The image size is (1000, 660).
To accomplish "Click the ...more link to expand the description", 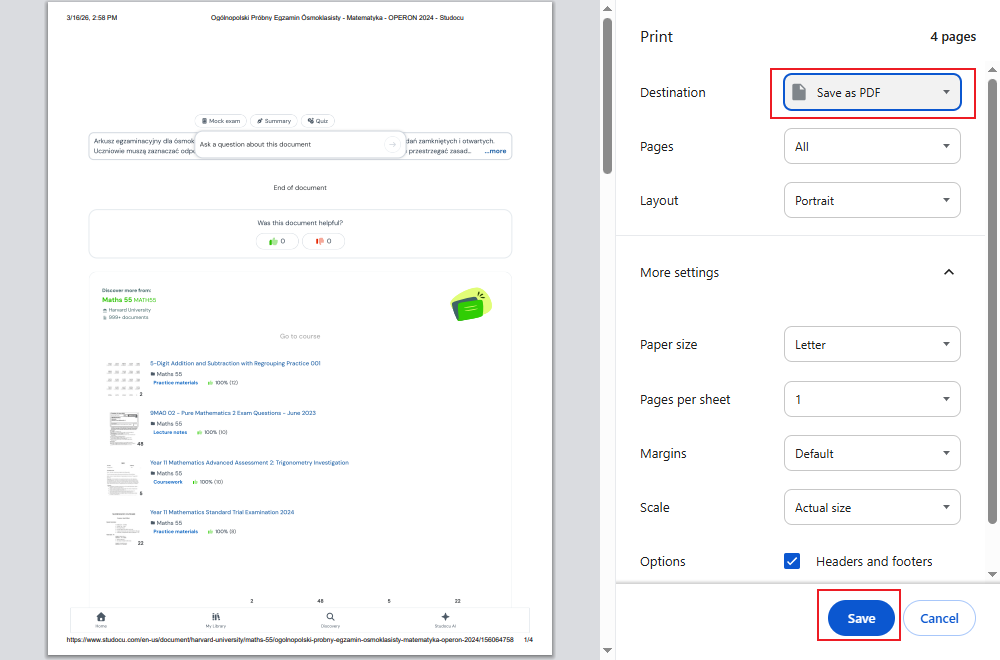I will point(495,150).
